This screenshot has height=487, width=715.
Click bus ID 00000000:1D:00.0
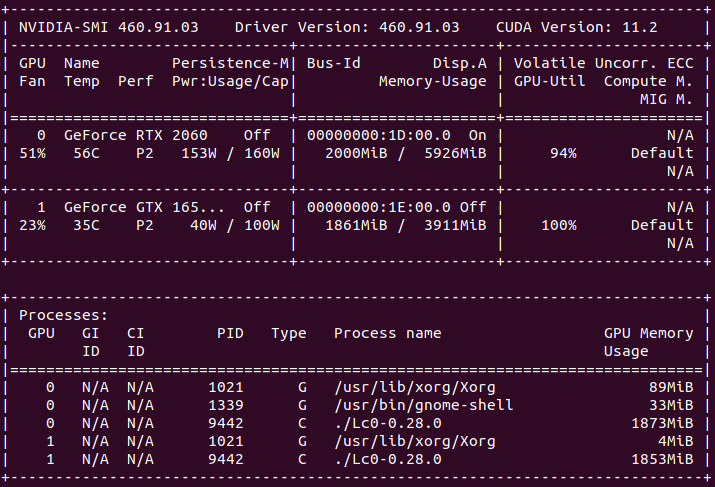tap(378, 135)
